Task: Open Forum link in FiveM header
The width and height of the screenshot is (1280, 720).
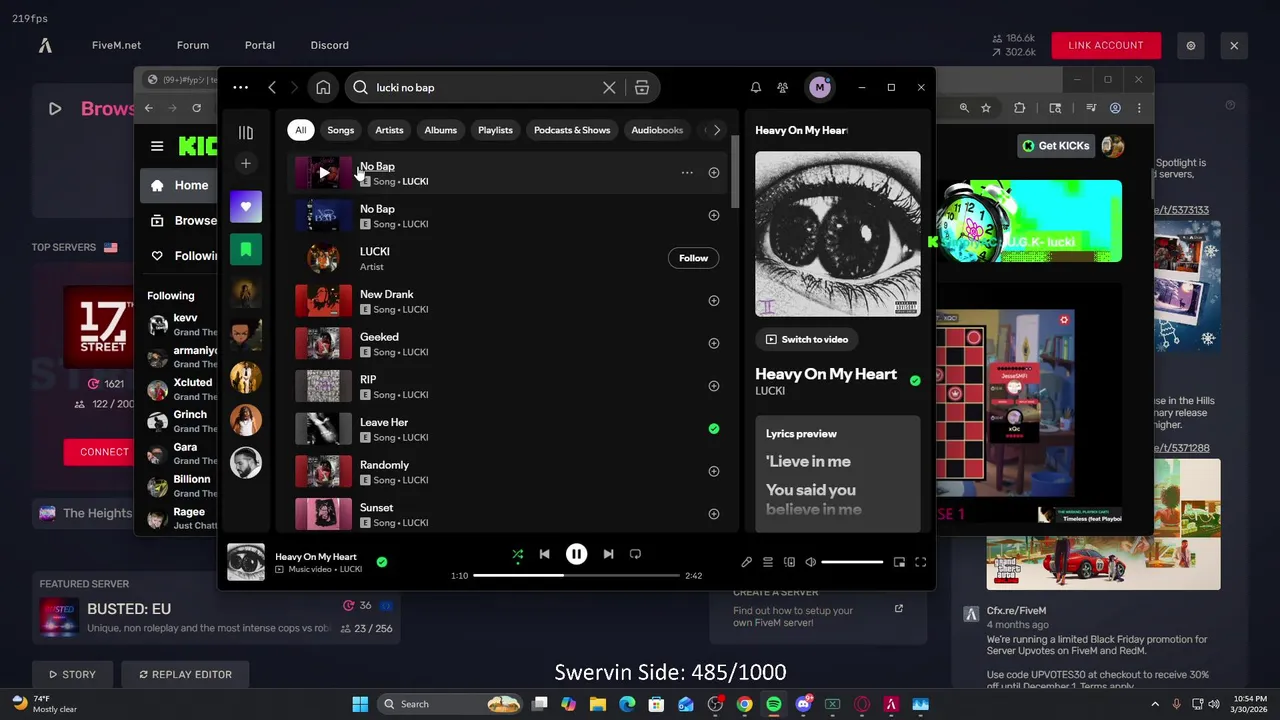Action: [x=193, y=45]
